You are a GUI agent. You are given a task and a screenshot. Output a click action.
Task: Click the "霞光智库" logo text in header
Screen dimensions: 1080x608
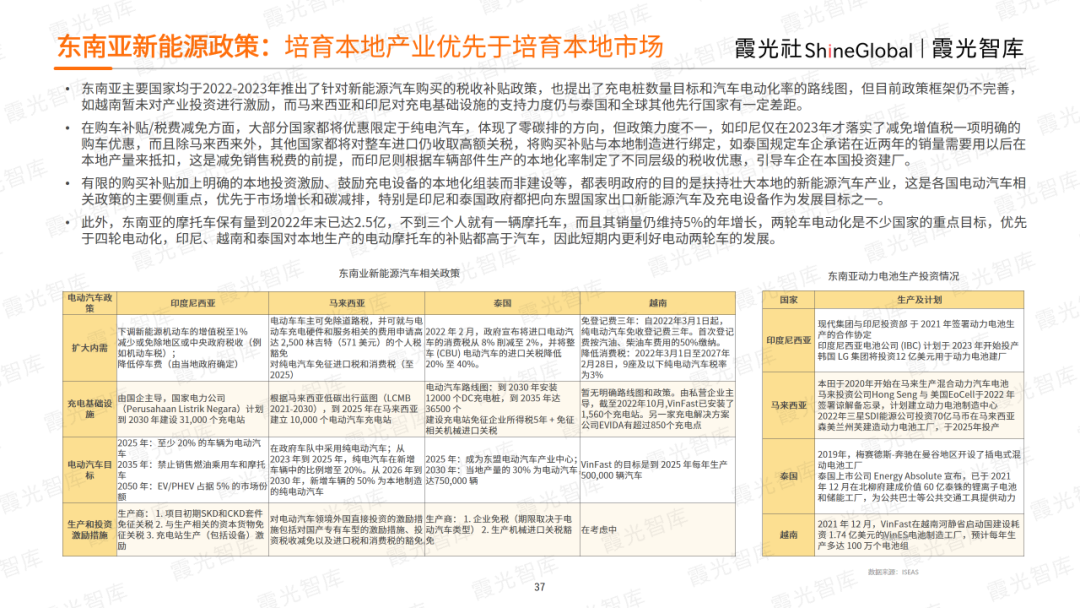977,49
